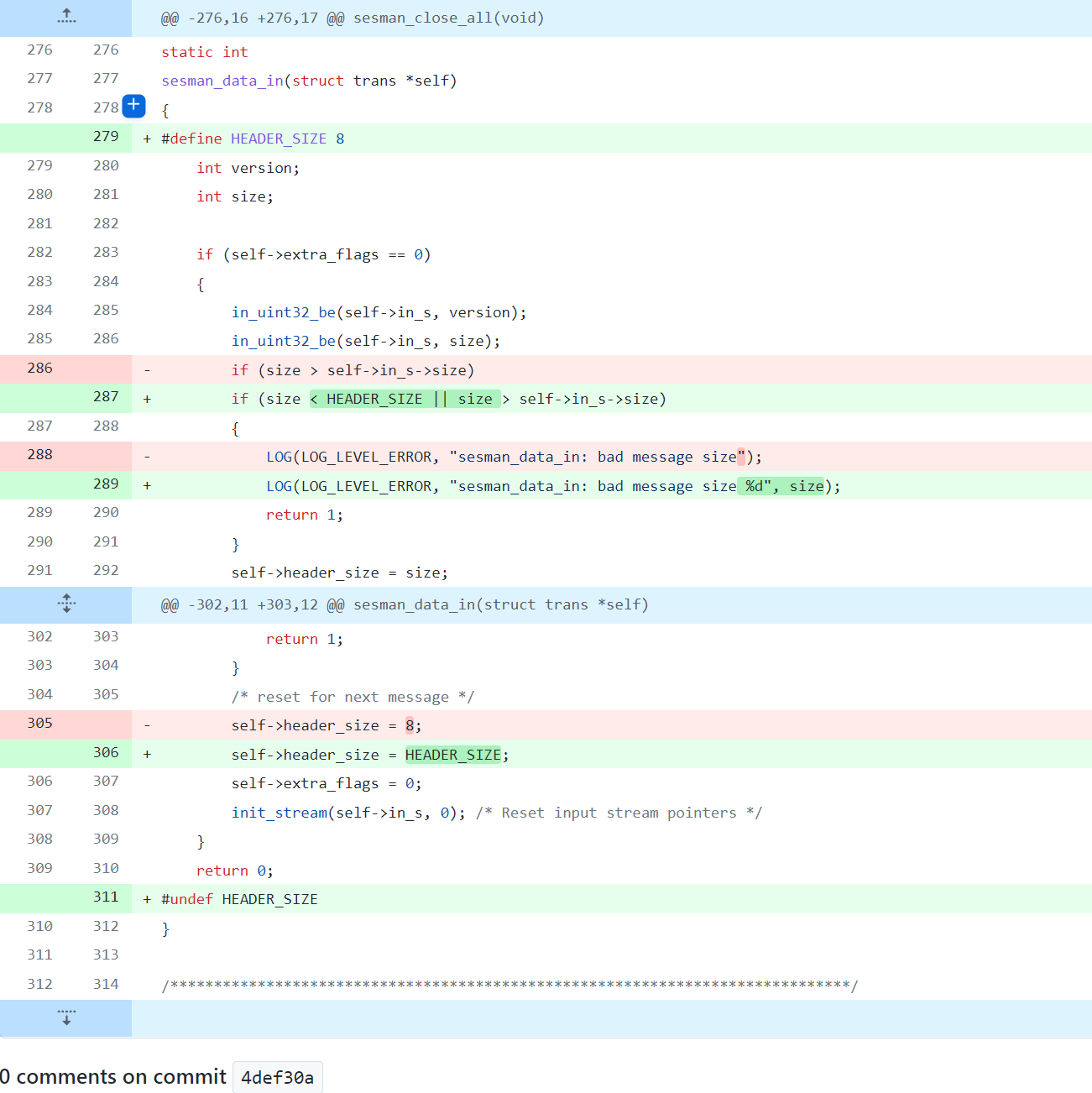Click the sesman_data_in function name in code

[222, 81]
